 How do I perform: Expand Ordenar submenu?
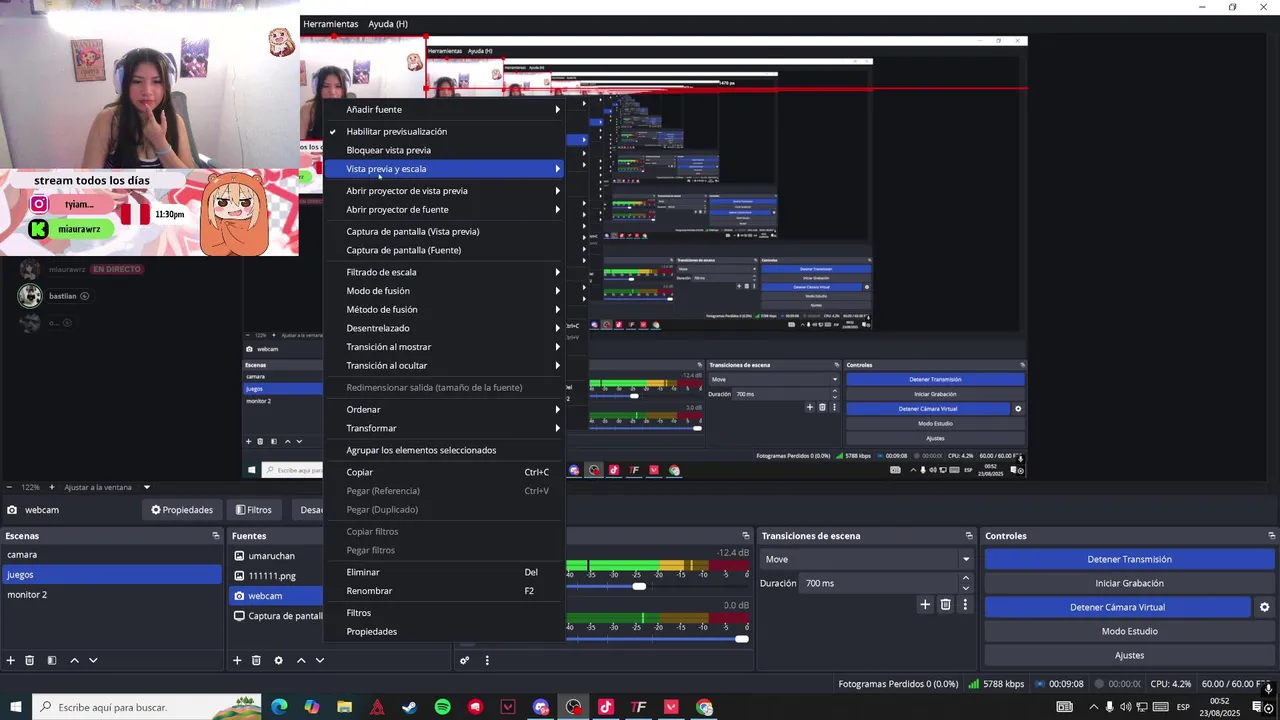tap(444, 409)
